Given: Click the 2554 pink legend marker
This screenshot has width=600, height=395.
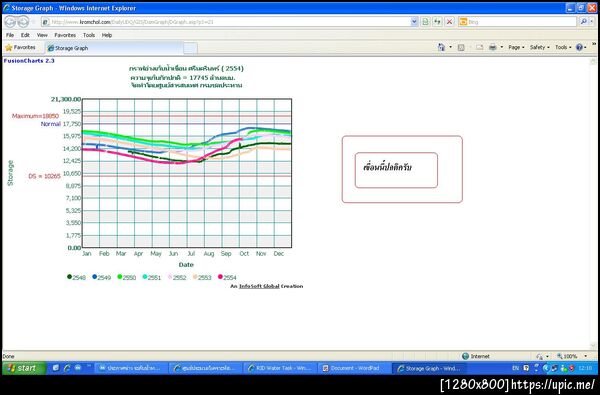Looking at the screenshot, I should (x=220, y=277).
